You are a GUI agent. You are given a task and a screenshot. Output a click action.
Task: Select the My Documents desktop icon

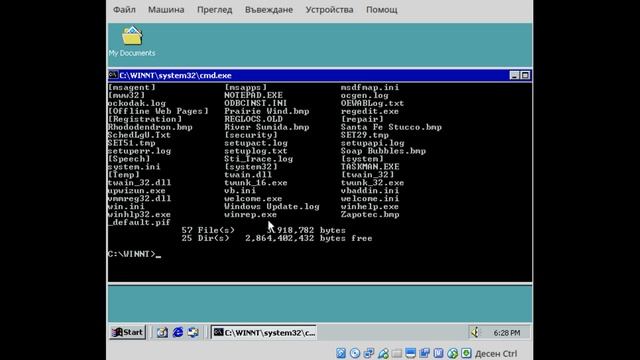(x=132, y=42)
